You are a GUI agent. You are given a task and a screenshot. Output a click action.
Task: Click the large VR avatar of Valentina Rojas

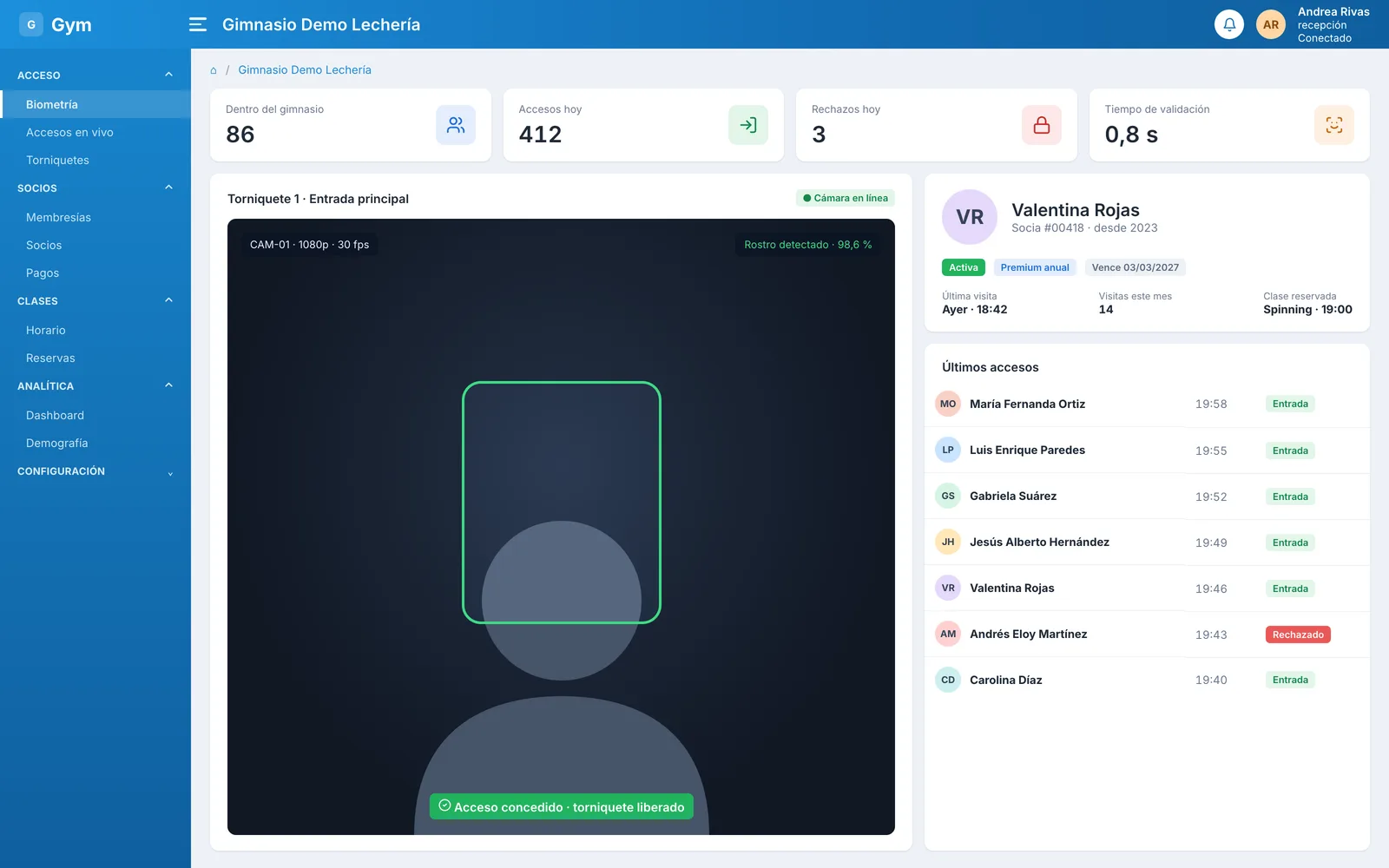pyautogui.click(x=970, y=217)
